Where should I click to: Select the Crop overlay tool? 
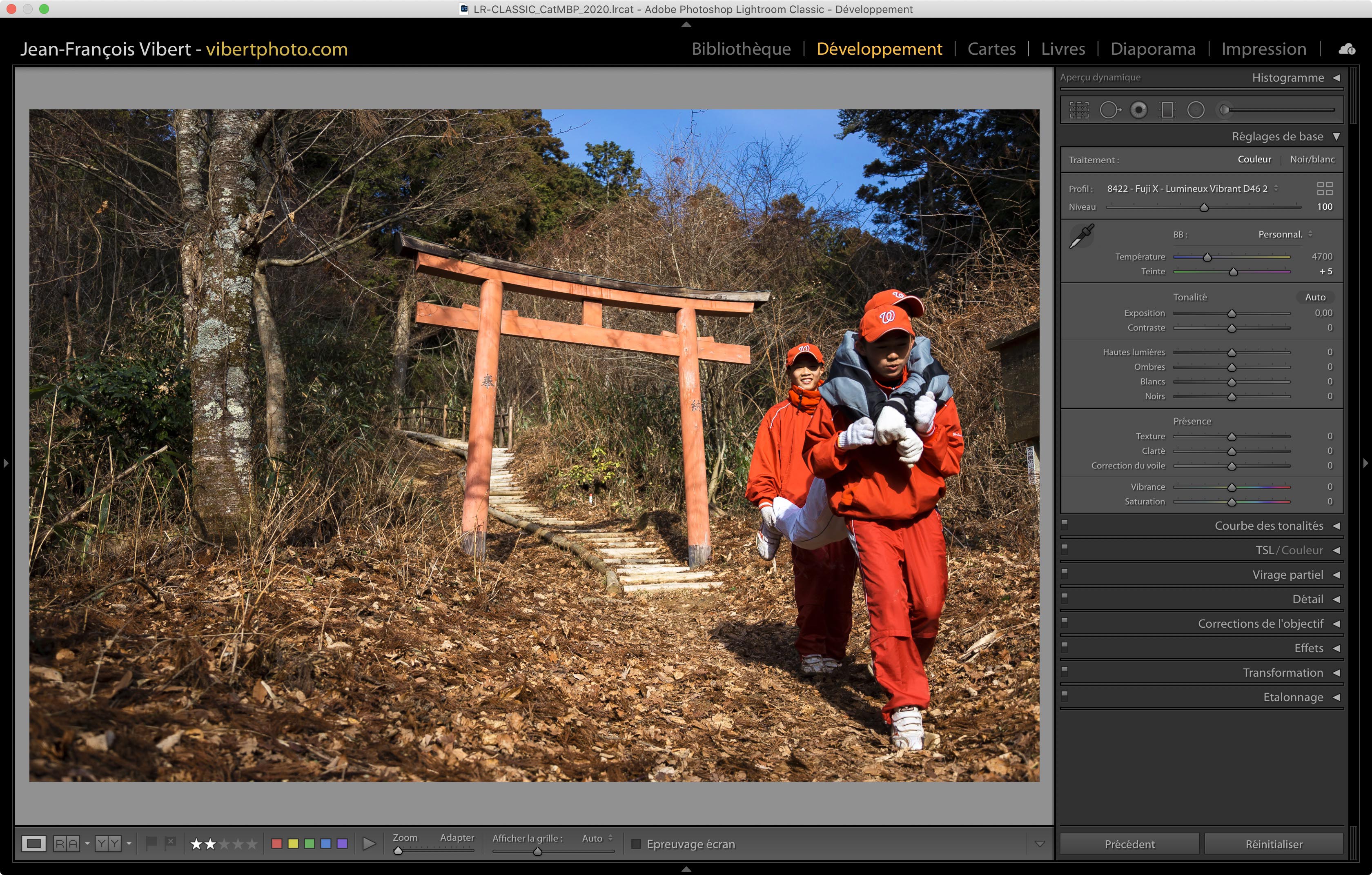(x=1078, y=110)
